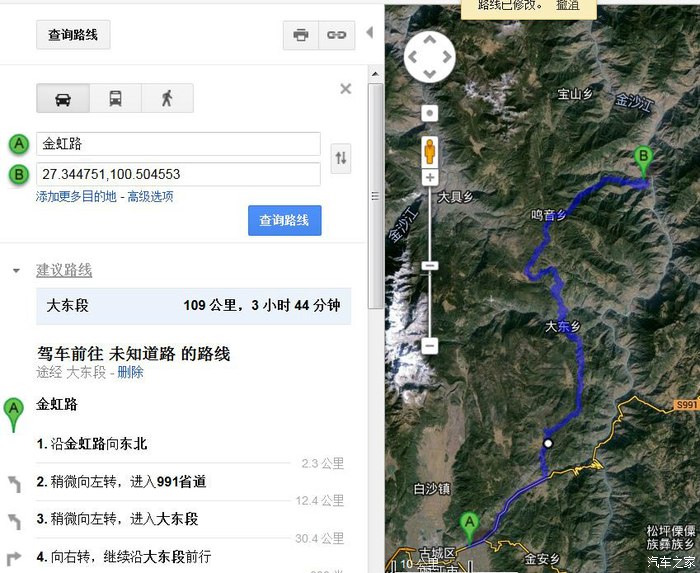Zoom out with bottom minus button
The height and width of the screenshot is (573, 700).
(430, 345)
